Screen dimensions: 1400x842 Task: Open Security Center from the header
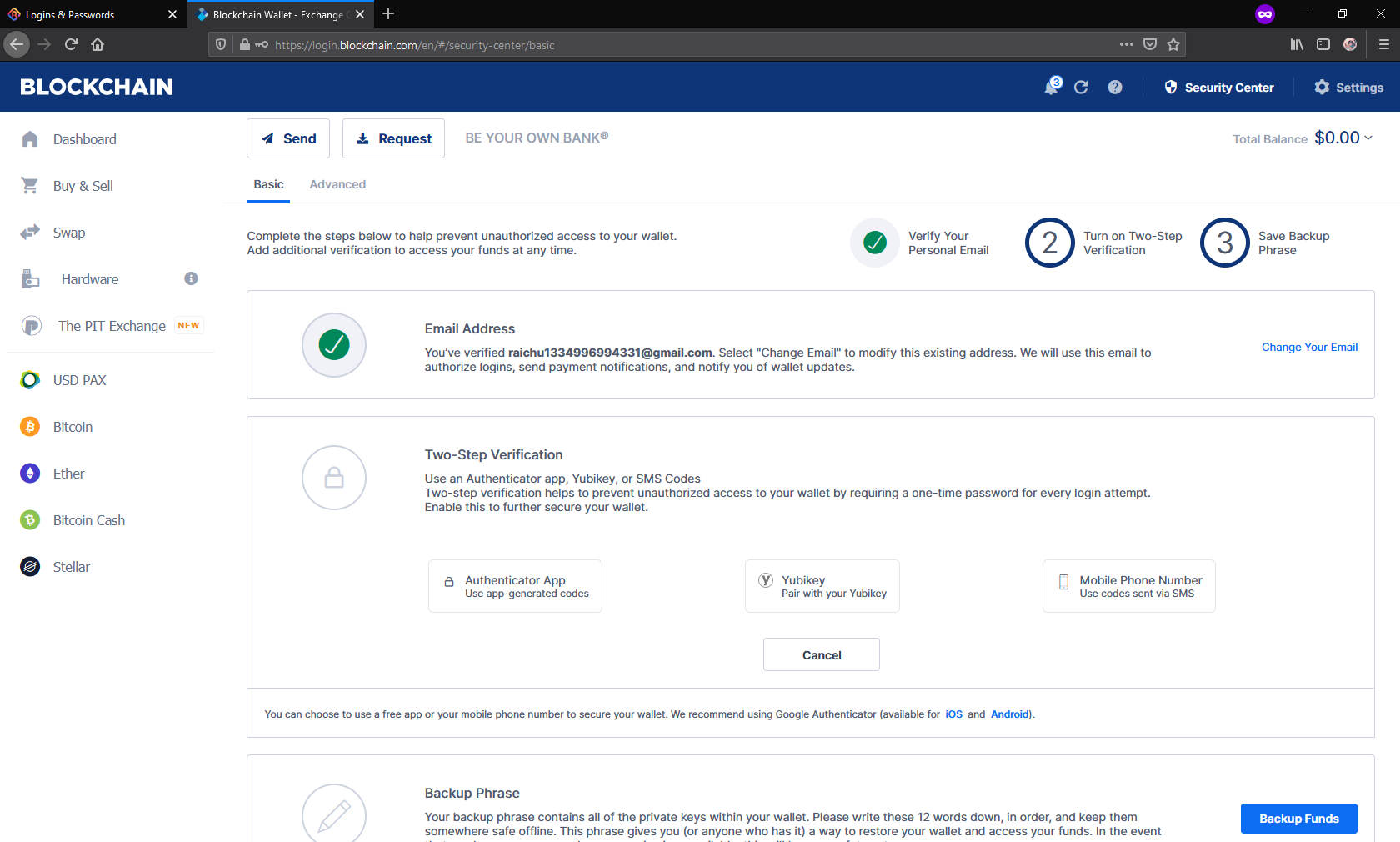click(1218, 88)
